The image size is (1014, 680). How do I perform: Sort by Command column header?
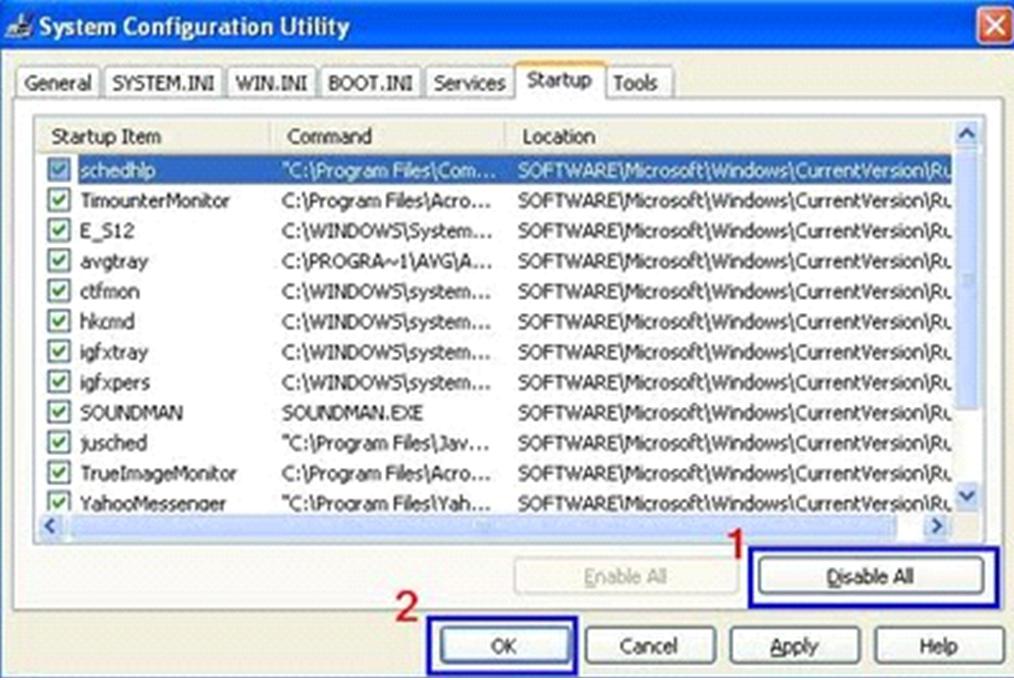388,136
